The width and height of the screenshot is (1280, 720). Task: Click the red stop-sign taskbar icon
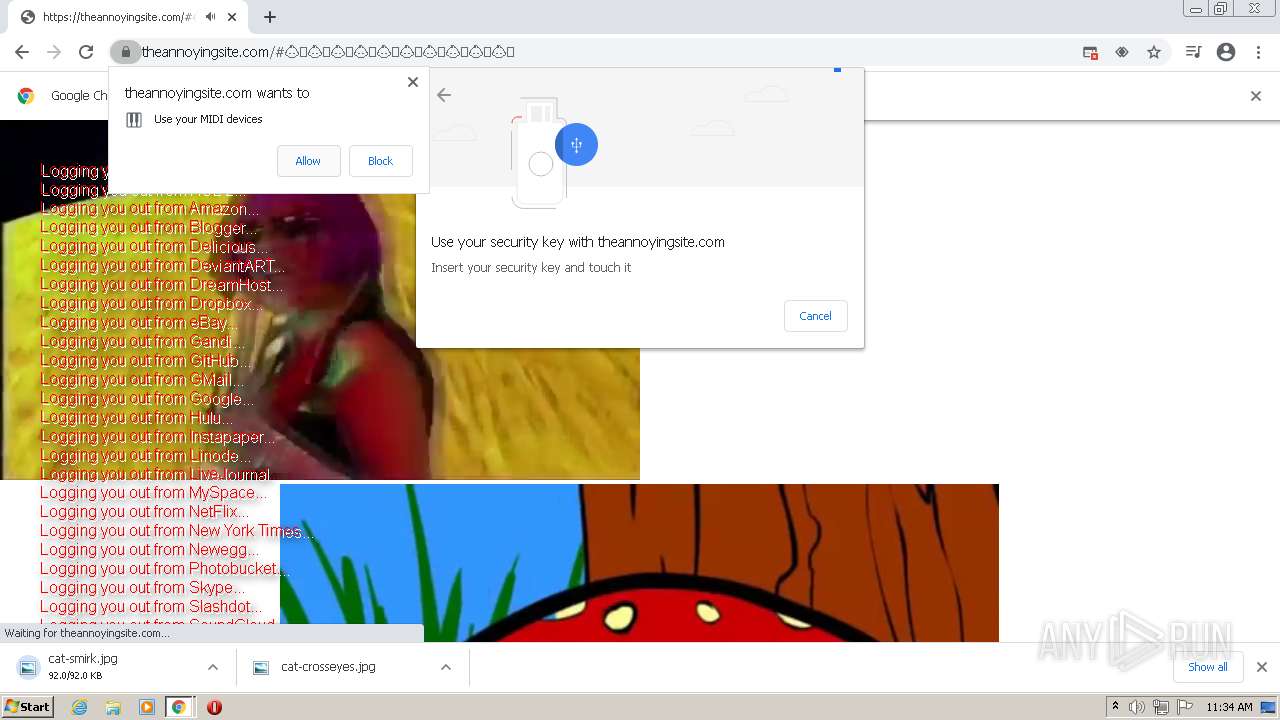tap(214, 707)
